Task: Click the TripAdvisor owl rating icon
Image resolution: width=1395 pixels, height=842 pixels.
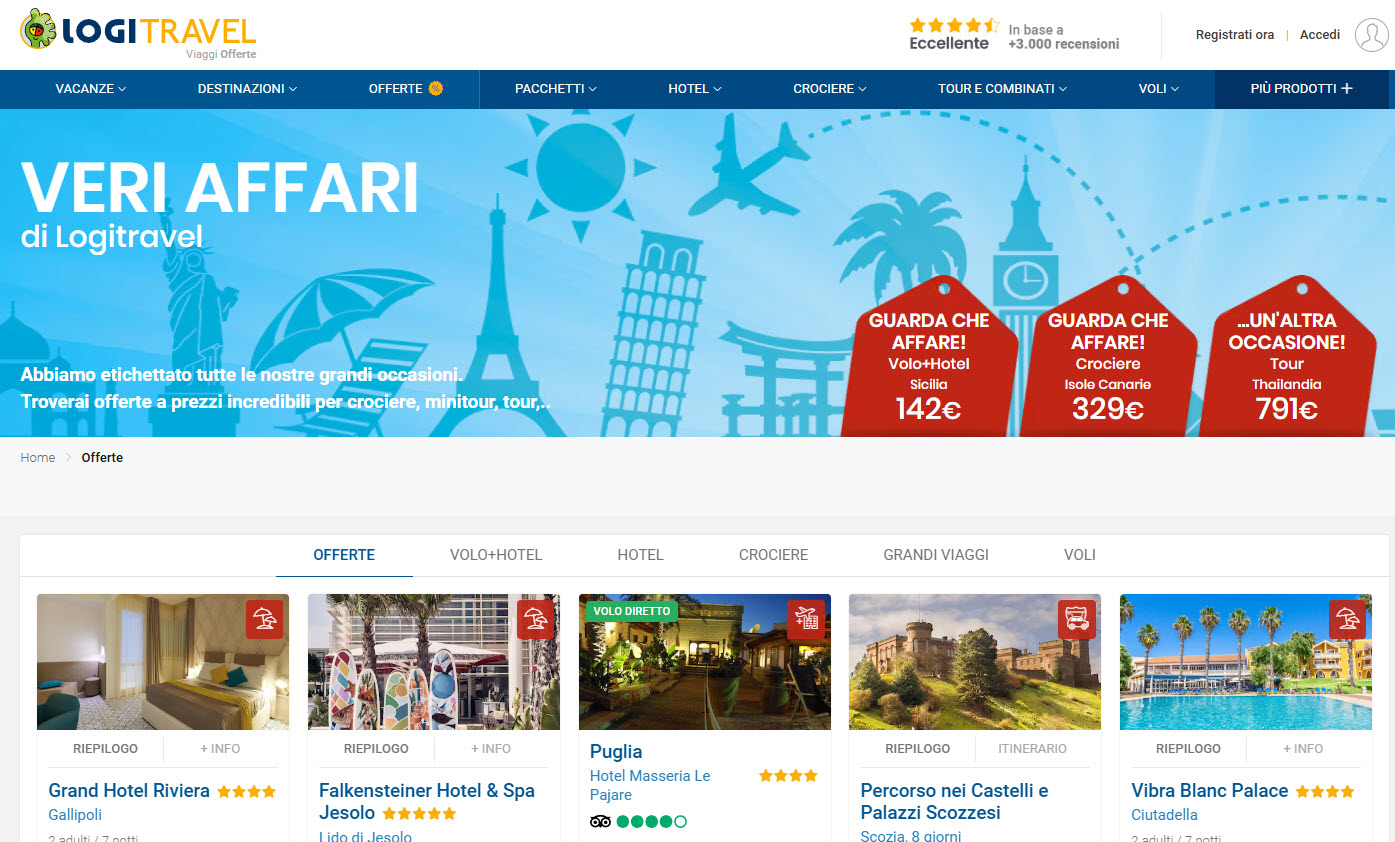Action: coord(600,822)
